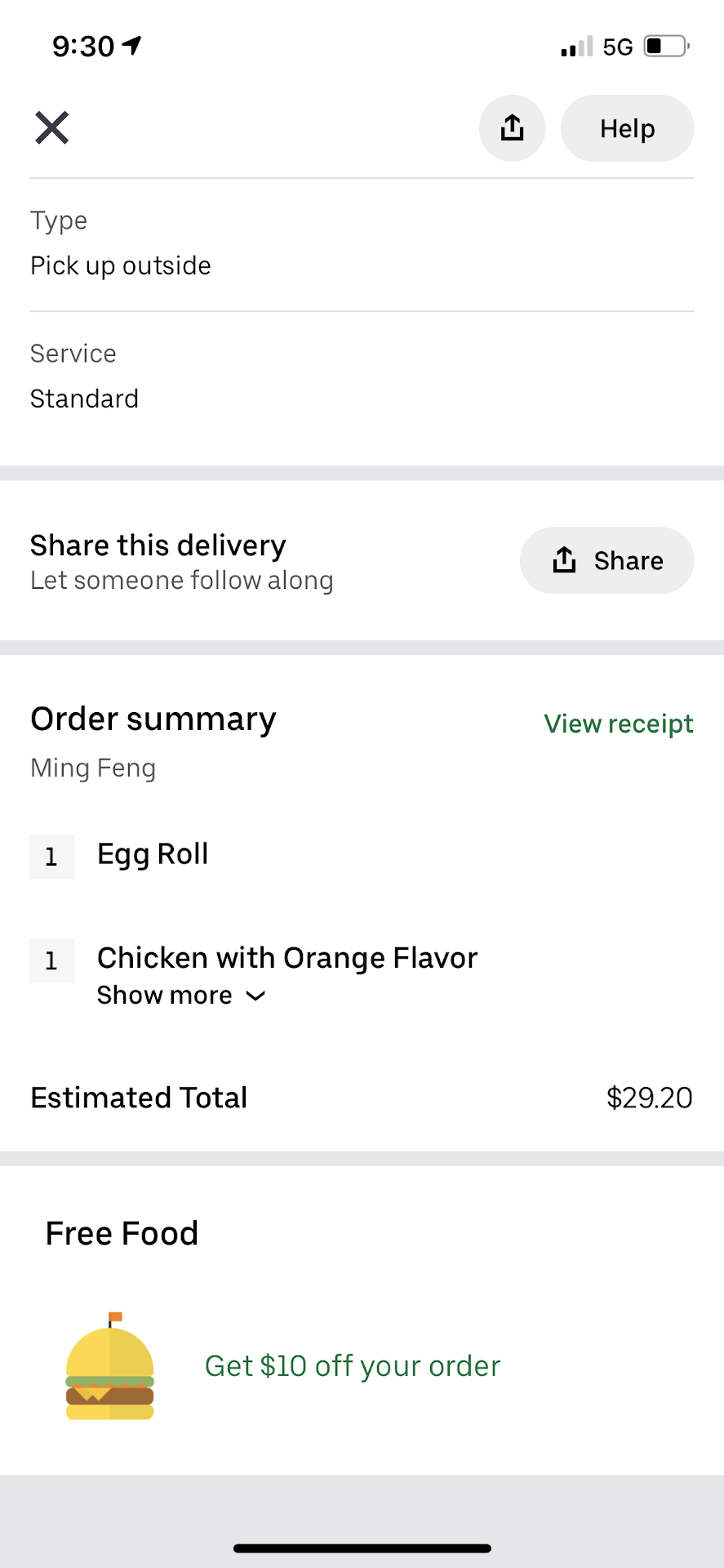
Task: Tap Share button to share delivery
Action: point(606,560)
